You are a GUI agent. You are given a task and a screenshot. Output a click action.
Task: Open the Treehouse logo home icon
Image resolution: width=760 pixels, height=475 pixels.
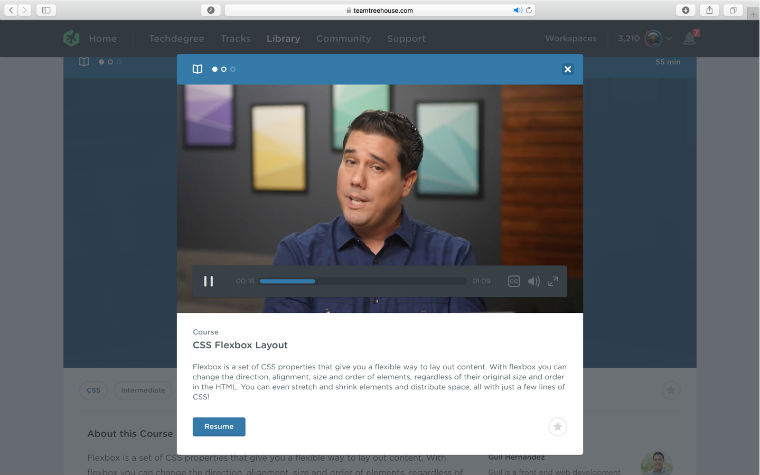click(71, 38)
